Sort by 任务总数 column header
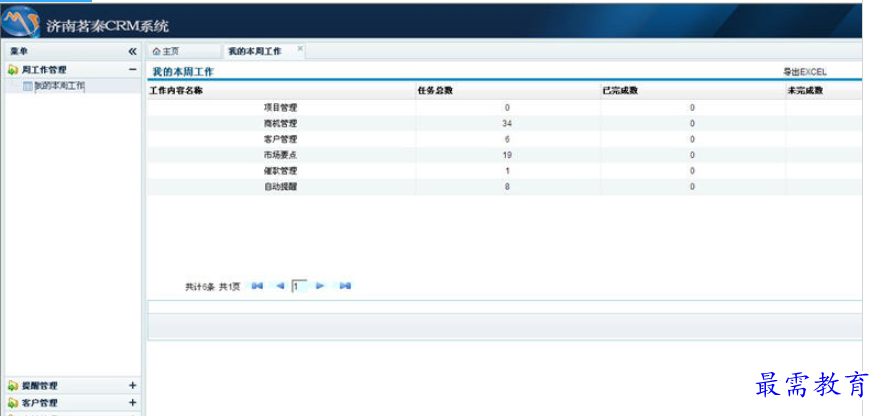The height and width of the screenshot is (416, 877). click(435, 91)
